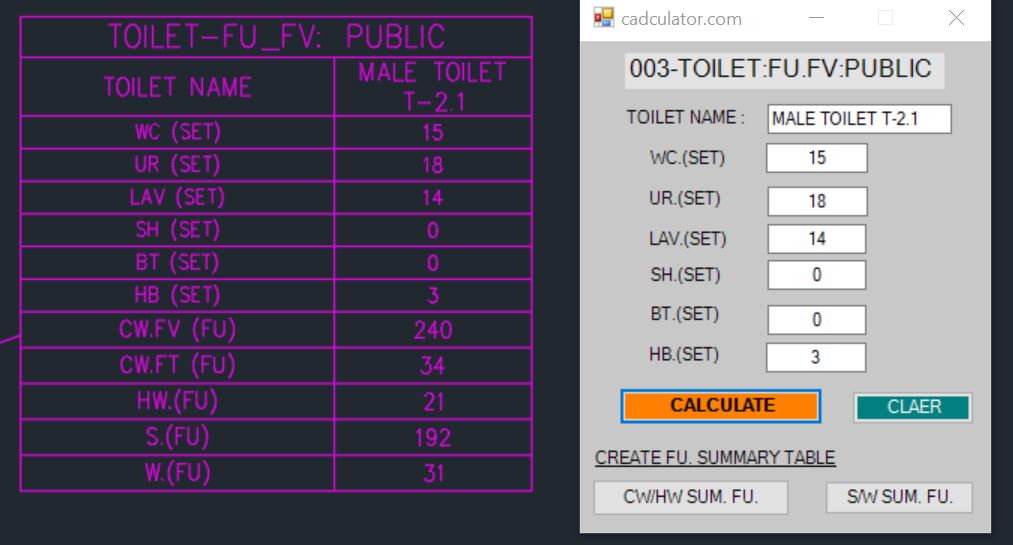Click the CREATE FU. SUMMARY TABLE label

tap(715, 458)
